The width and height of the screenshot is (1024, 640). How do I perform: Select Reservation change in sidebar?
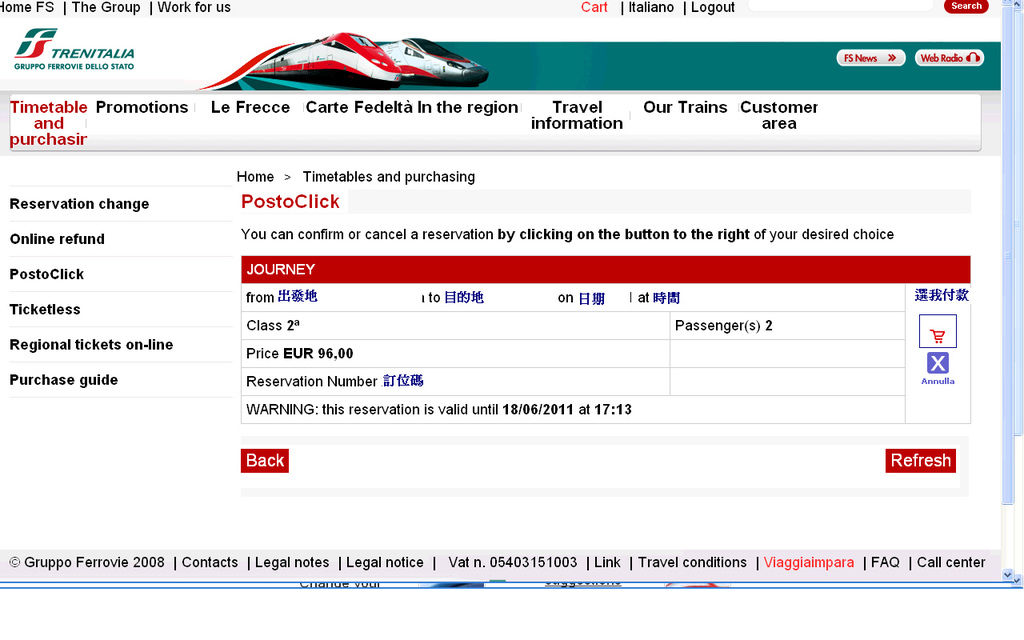tap(79, 204)
